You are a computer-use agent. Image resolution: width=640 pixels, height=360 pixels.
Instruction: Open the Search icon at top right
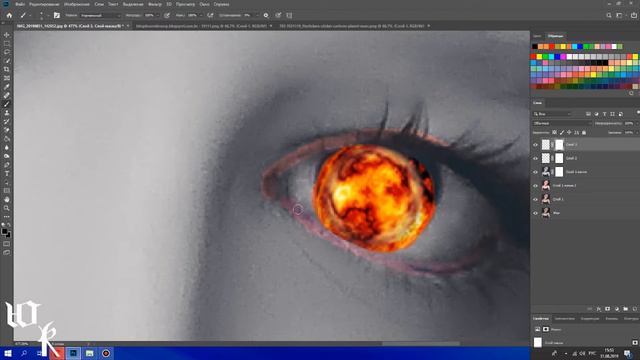point(609,16)
